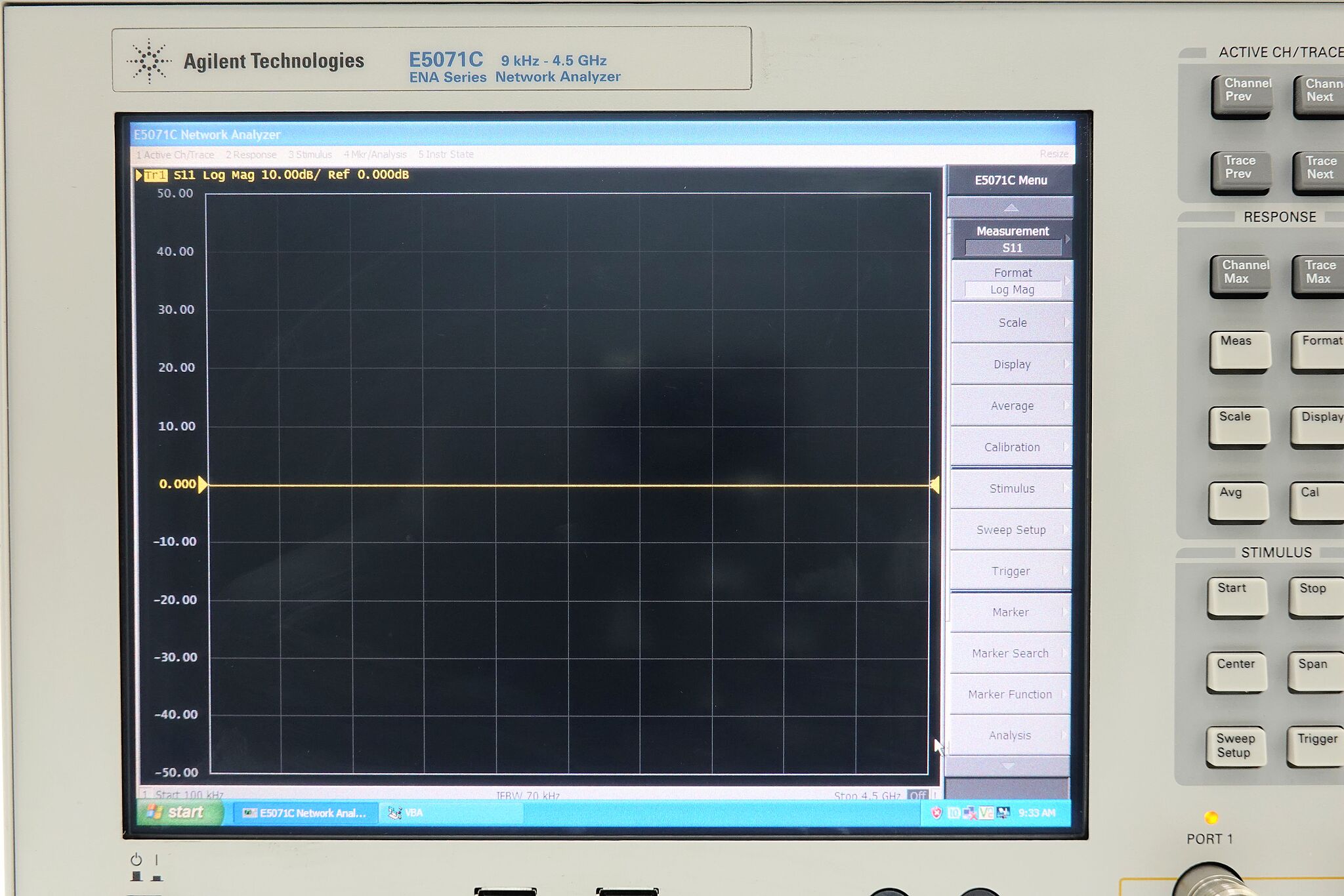Click the E5071C Menu header

tap(1011, 180)
